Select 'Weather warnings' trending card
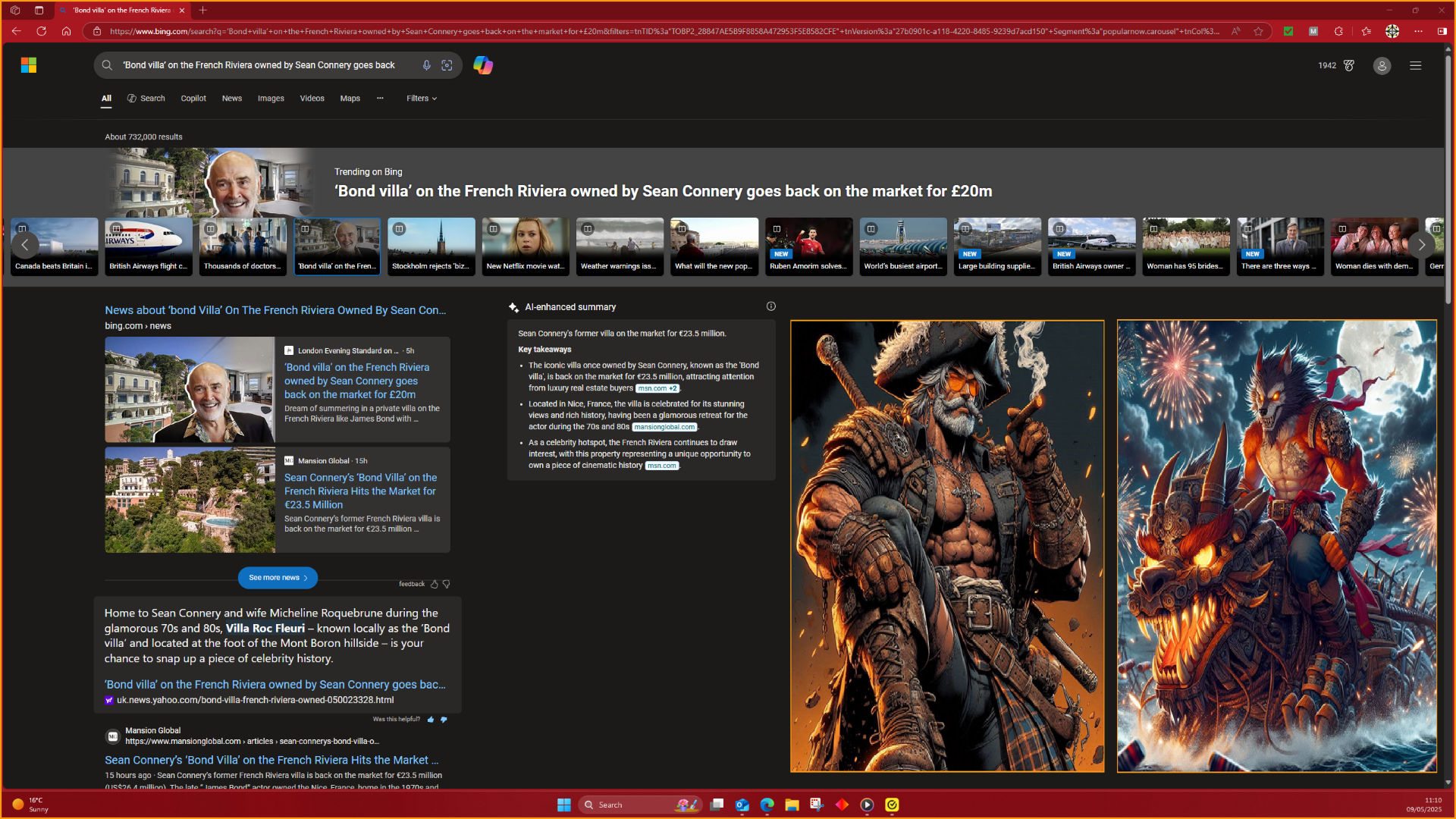The image size is (1456, 819). [x=620, y=246]
